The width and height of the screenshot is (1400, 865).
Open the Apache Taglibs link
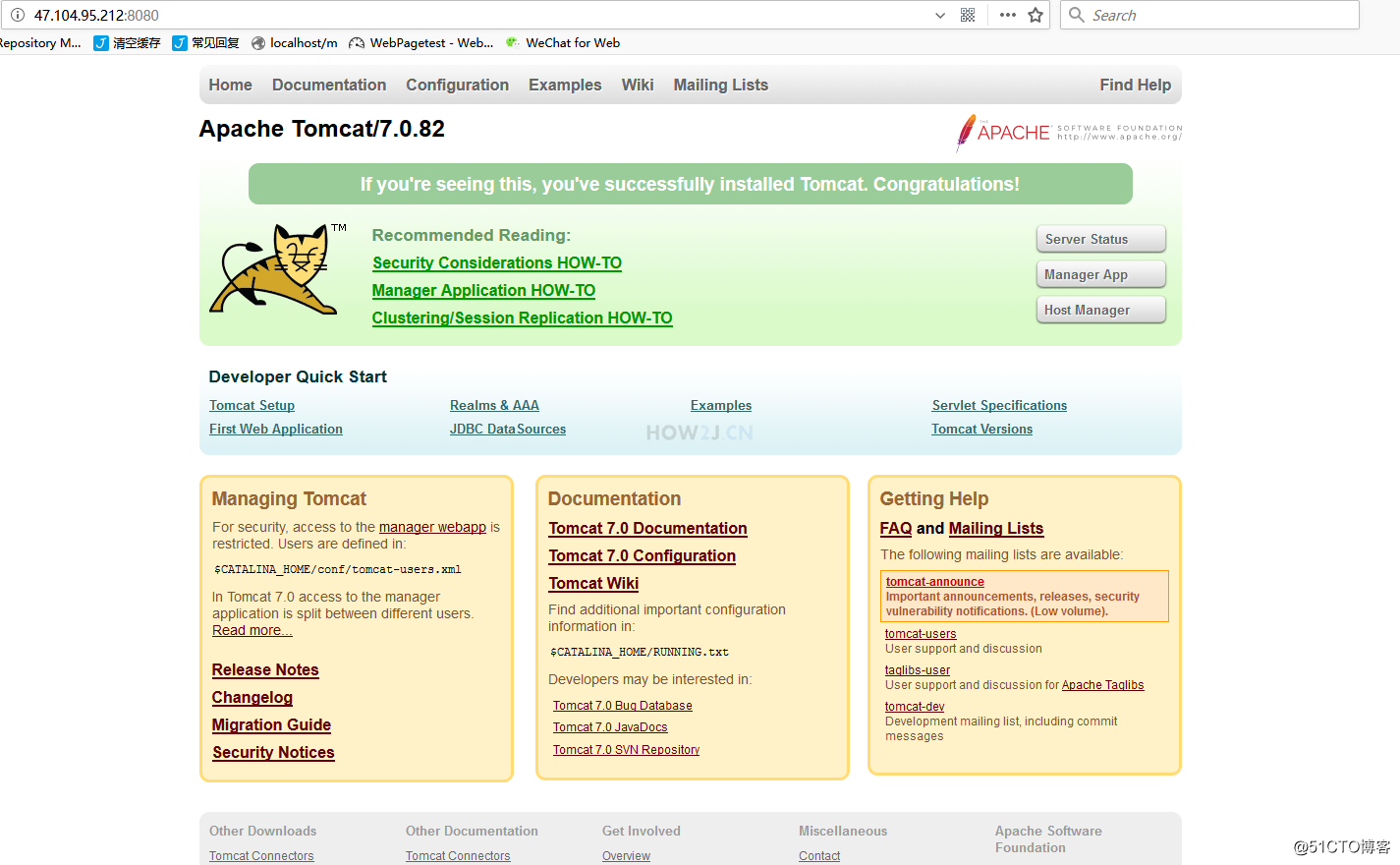pyautogui.click(x=1102, y=685)
